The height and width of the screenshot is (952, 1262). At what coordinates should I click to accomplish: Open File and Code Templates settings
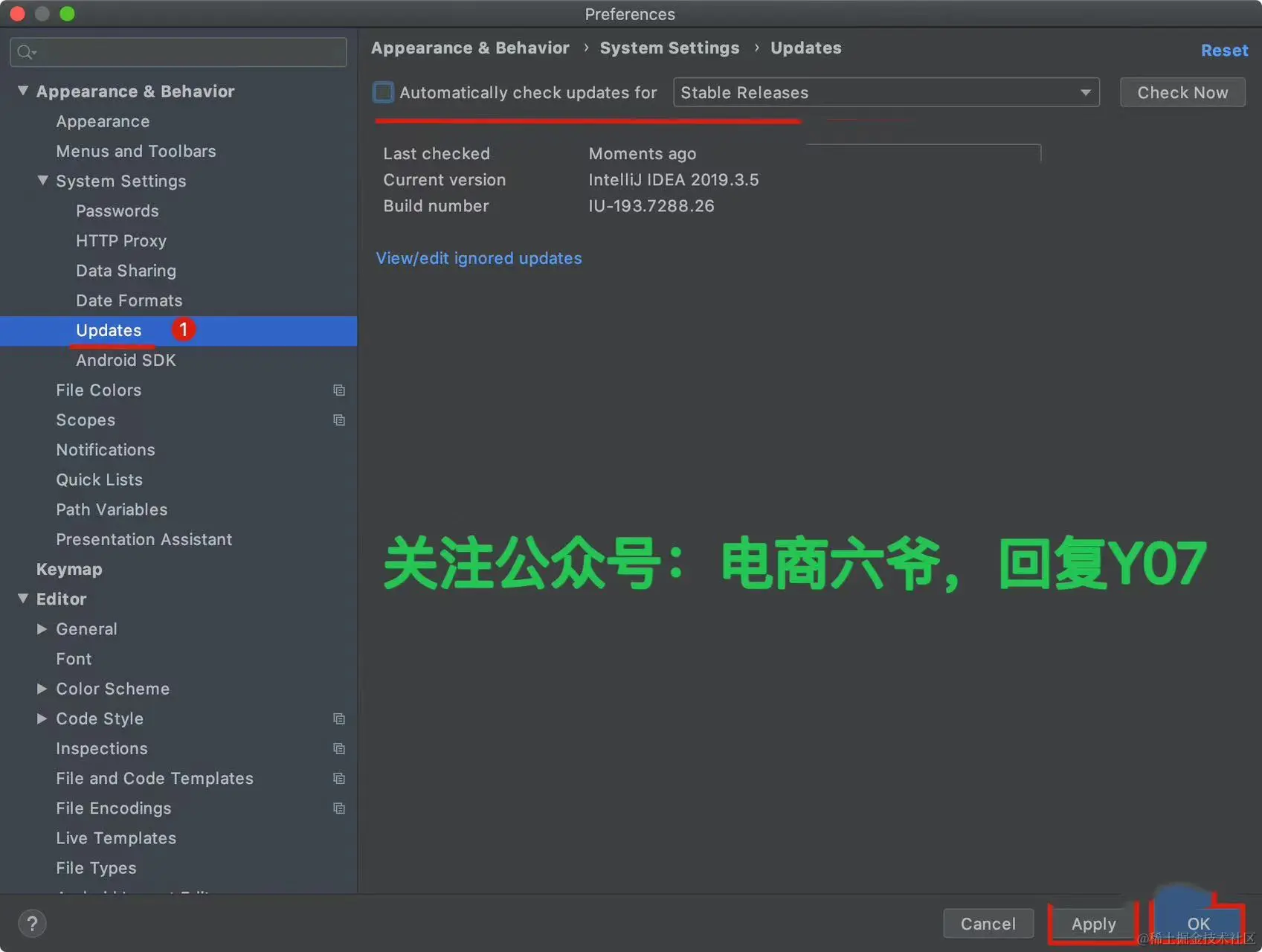[x=155, y=778]
